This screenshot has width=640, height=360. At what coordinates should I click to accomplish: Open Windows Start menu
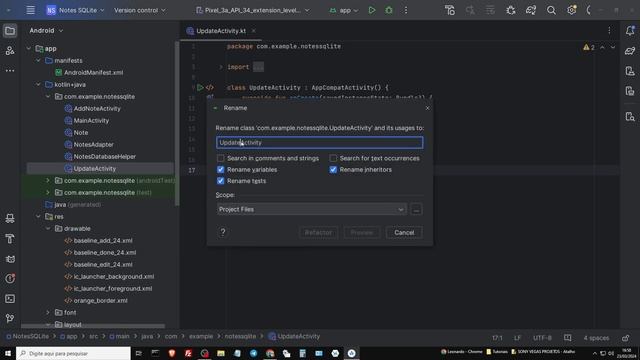click(8, 353)
